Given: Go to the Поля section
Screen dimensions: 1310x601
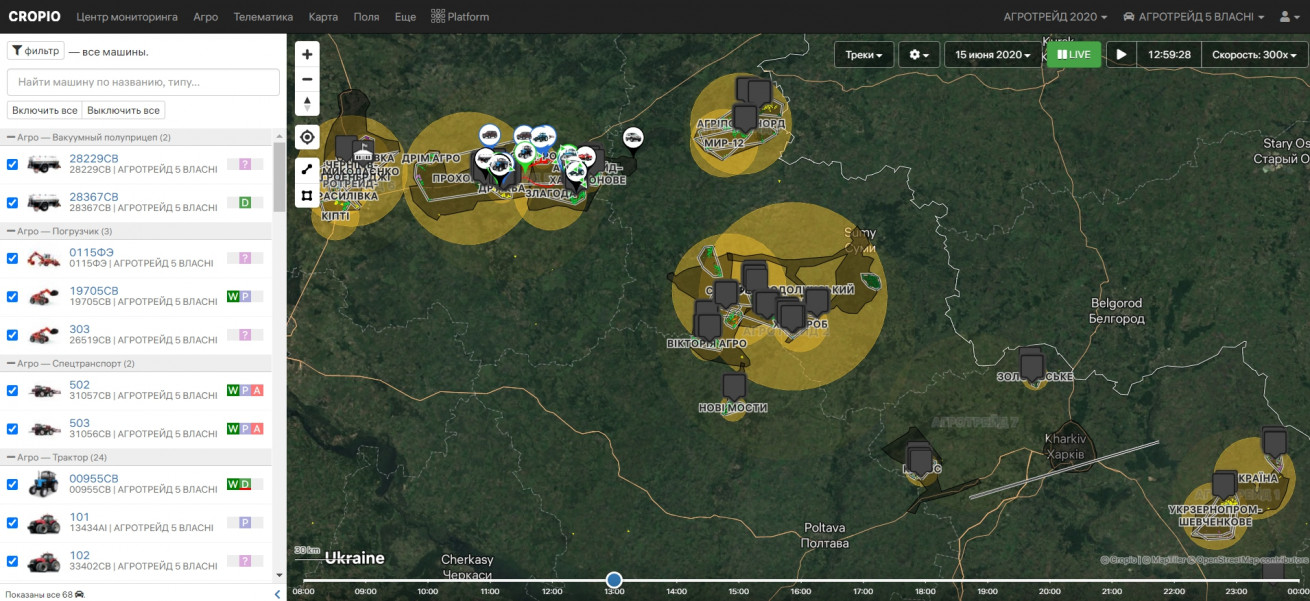Looking at the screenshot, I should click(366, 17).
